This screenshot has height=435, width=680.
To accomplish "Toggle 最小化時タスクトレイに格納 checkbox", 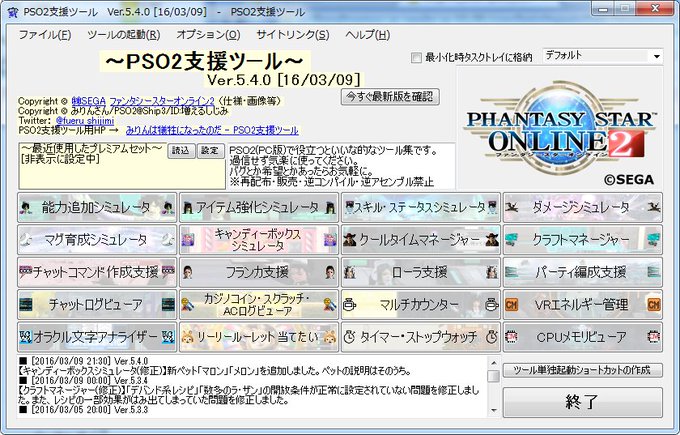I will (416, 57).
